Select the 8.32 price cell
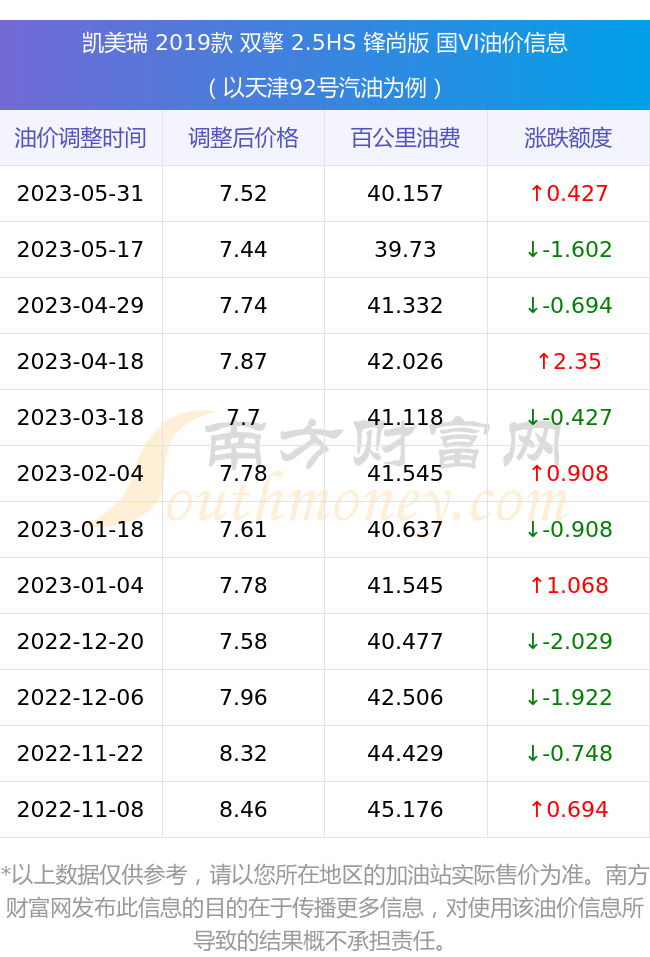Image resolution: width=650 pixels, height=957 pixels. coord(243,753)
